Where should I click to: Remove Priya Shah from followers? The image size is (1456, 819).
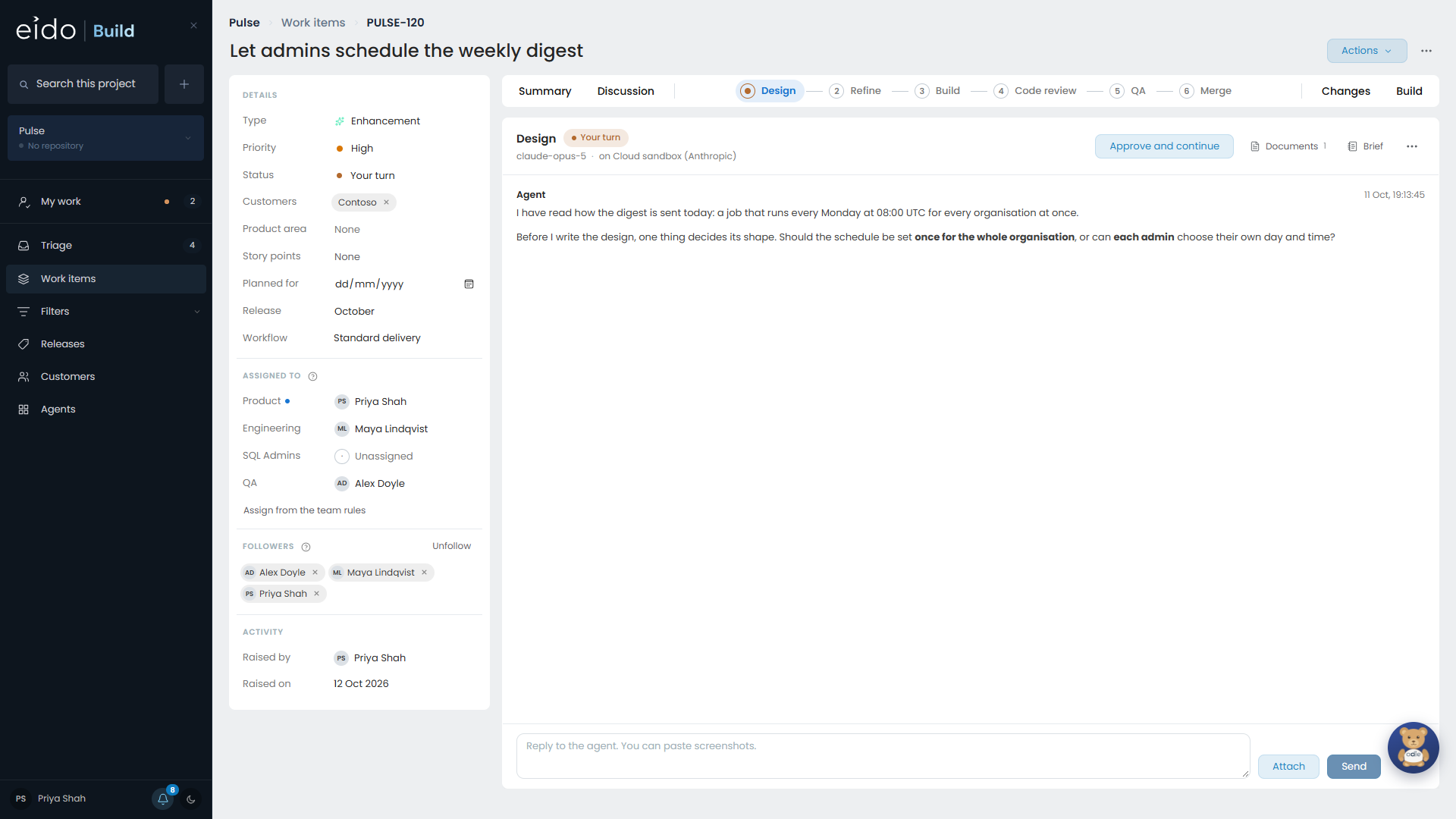point(316,594)
